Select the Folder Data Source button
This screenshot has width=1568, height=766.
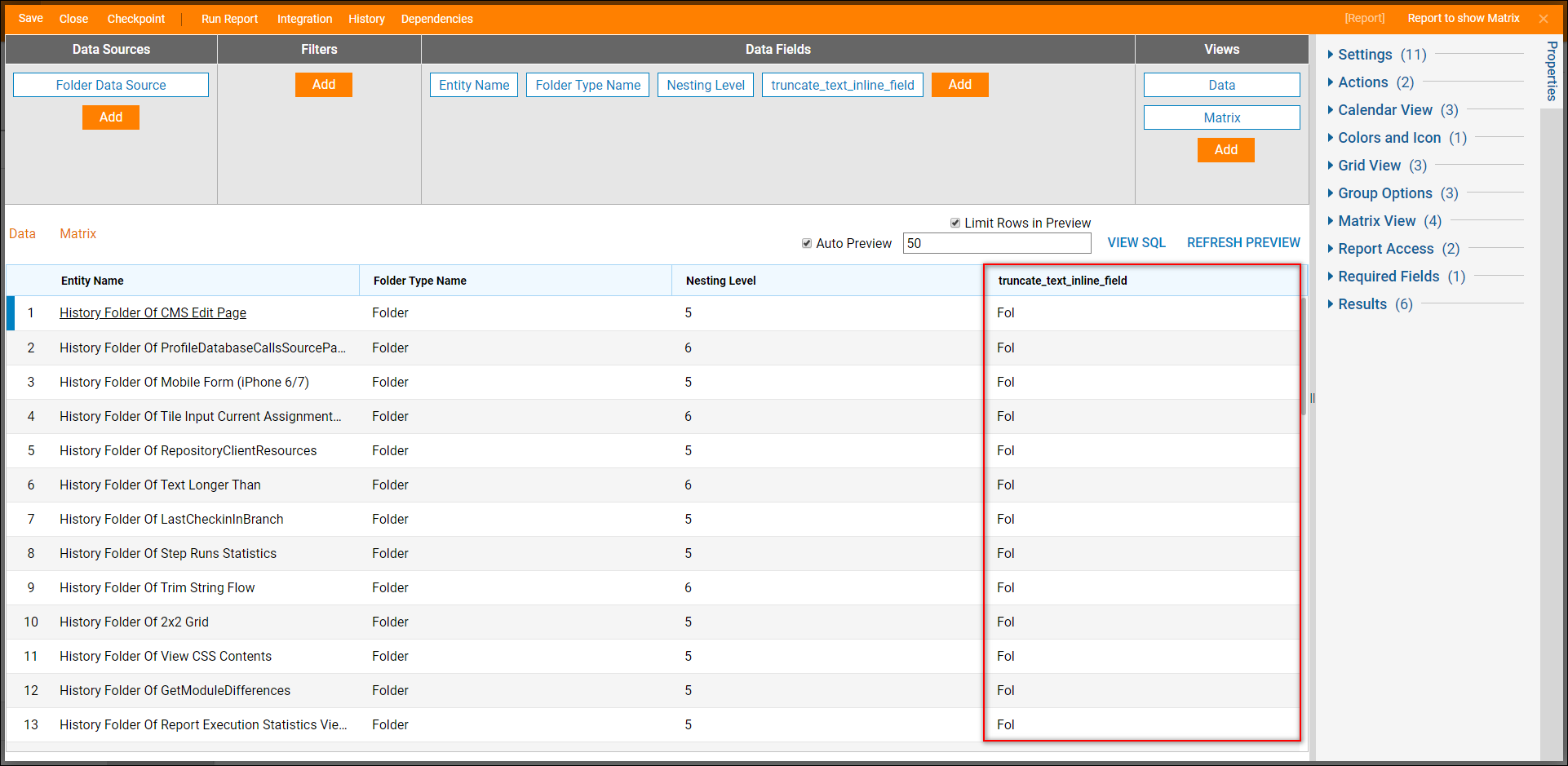point(111,85)
